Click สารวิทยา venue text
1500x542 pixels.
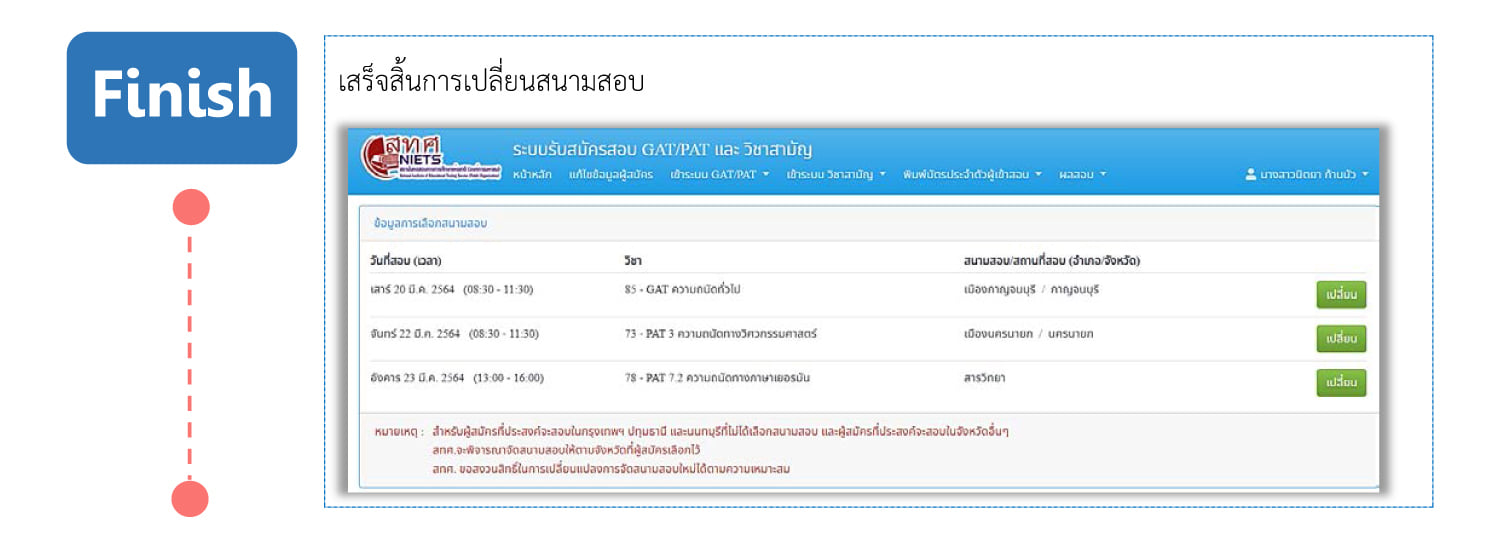coord(985,378)
